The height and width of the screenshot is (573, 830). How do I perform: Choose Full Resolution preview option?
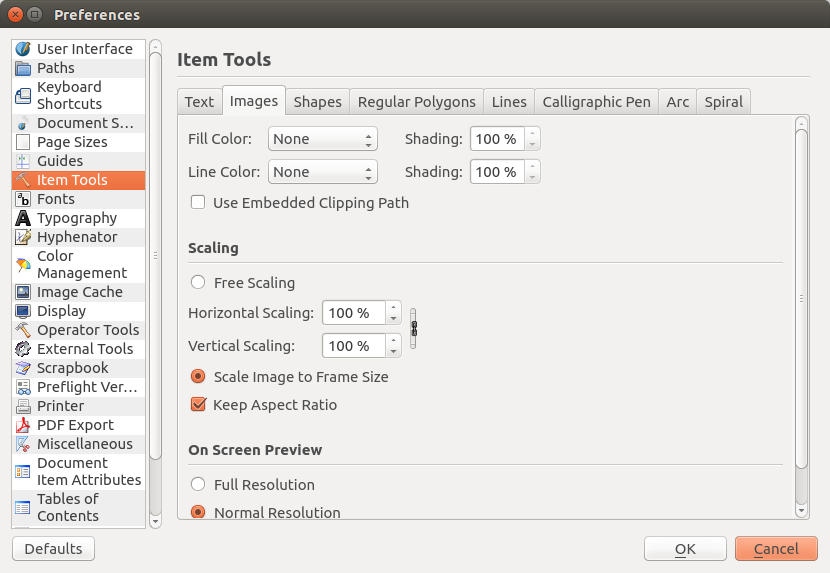[198, 485]
